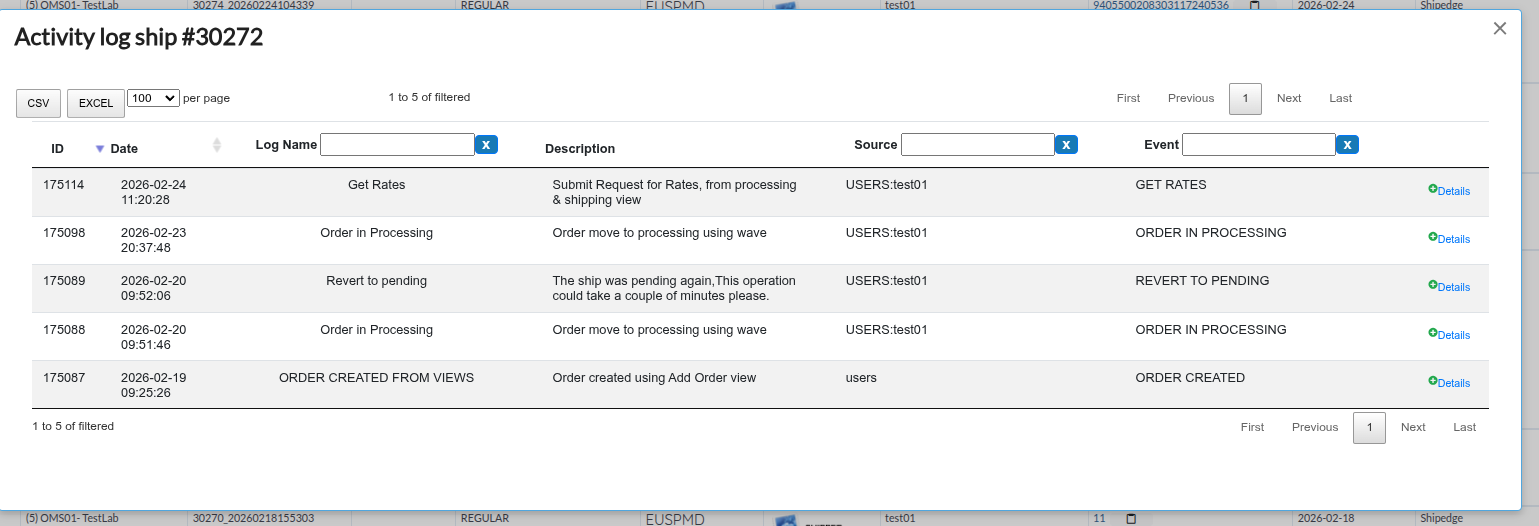Click the Get Rates log name cell

(x=376, y=184)
